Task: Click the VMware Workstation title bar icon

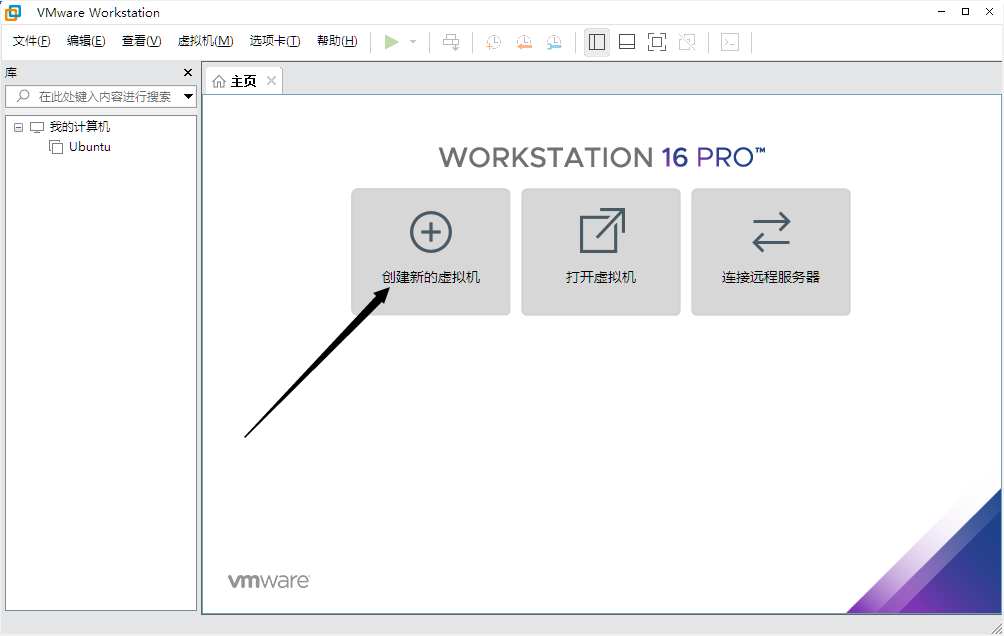Action: coord(13,12)
